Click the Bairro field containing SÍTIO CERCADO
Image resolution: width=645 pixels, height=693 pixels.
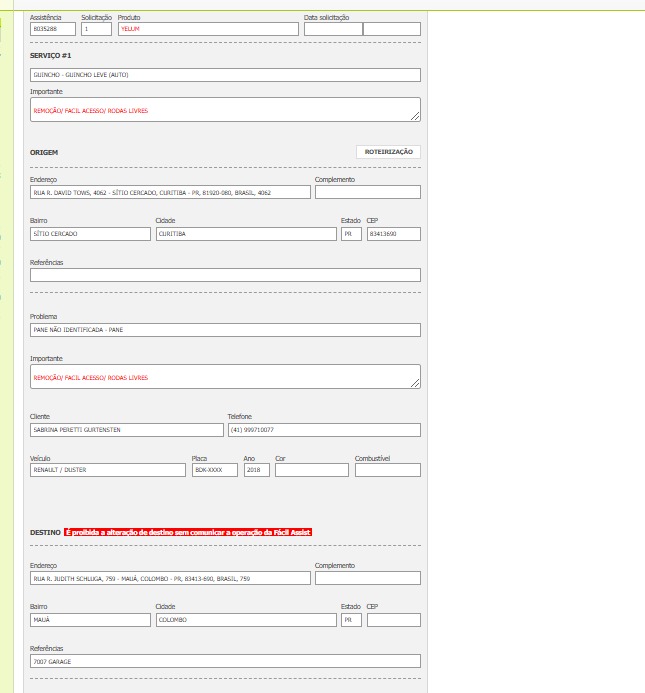[x=90, y=234]
